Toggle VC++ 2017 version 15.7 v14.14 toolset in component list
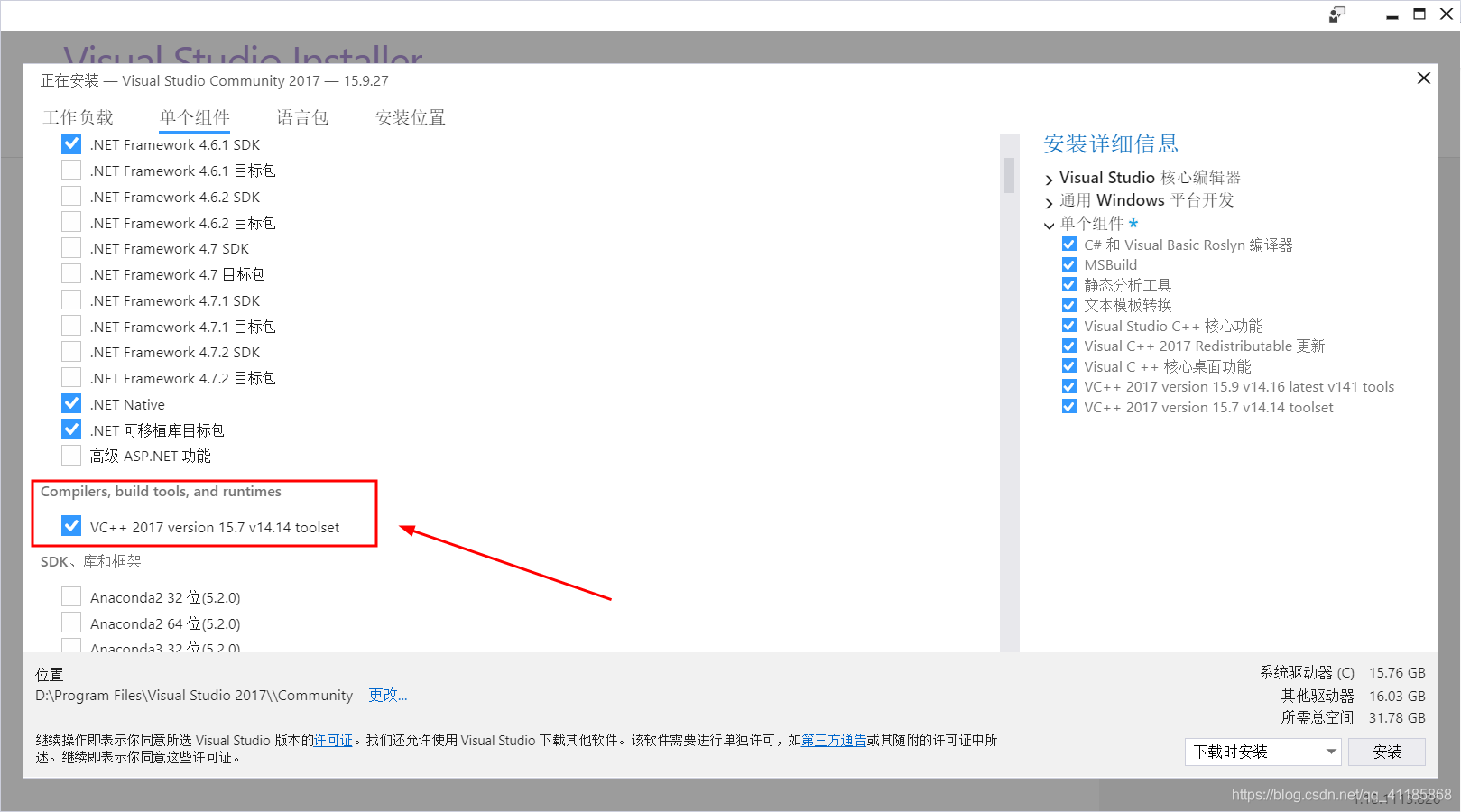 pyautogui.click(x=71, y=527)
